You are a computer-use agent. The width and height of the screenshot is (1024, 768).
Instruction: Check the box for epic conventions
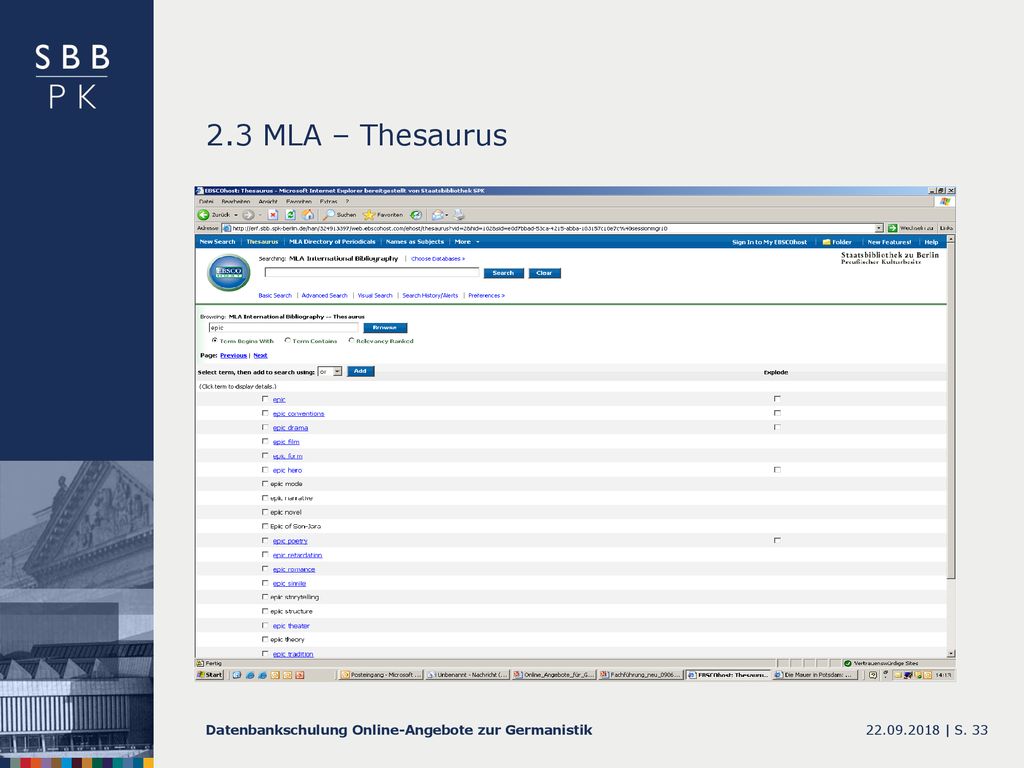point(264,413)
